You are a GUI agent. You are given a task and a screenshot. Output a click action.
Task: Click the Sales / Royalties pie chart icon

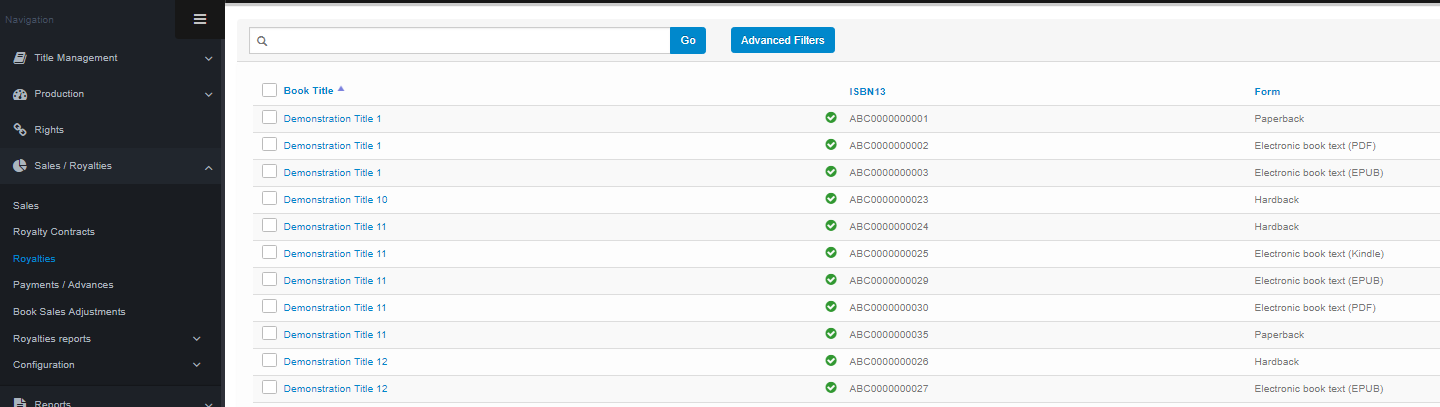coord(20,166)
